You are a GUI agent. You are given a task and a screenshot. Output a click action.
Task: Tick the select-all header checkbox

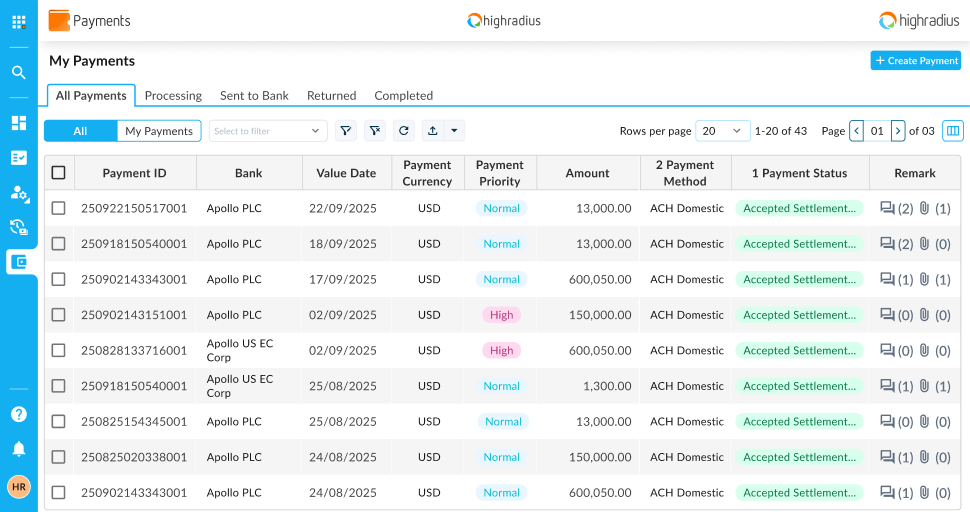click(59, 173)
